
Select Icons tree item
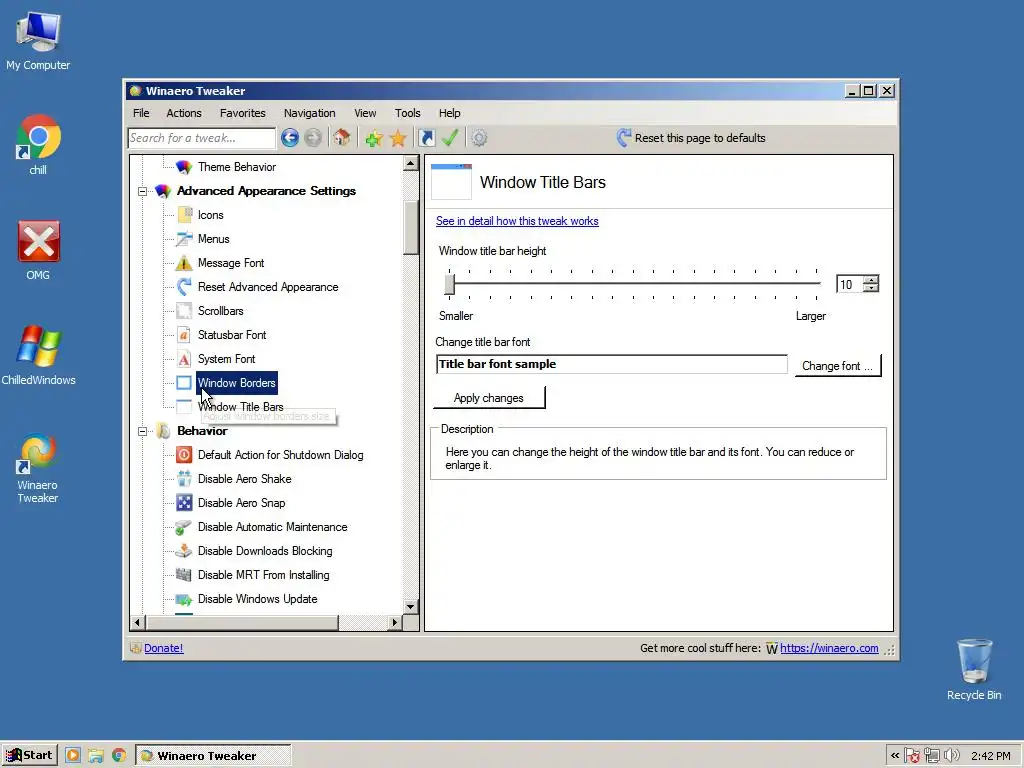(210, 215)
